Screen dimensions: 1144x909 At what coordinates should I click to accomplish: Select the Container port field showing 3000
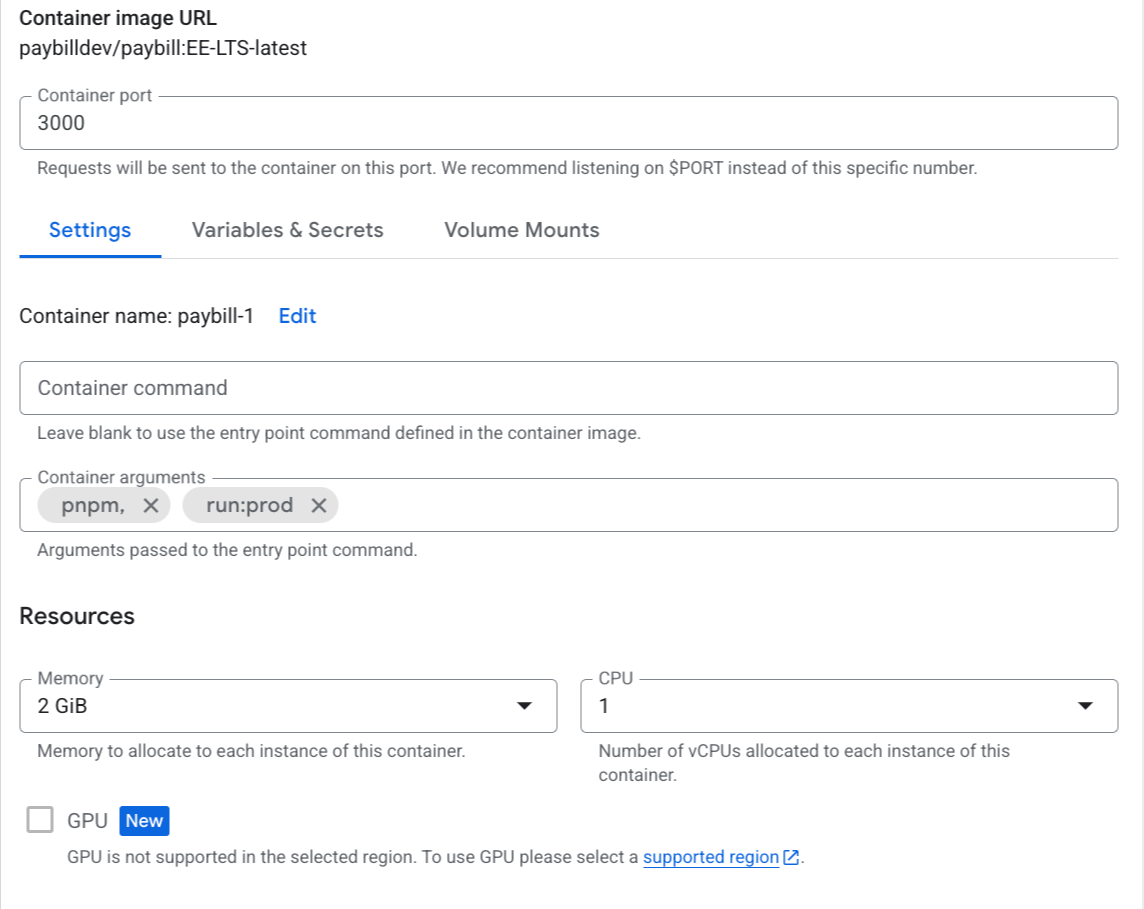(568, 123)
